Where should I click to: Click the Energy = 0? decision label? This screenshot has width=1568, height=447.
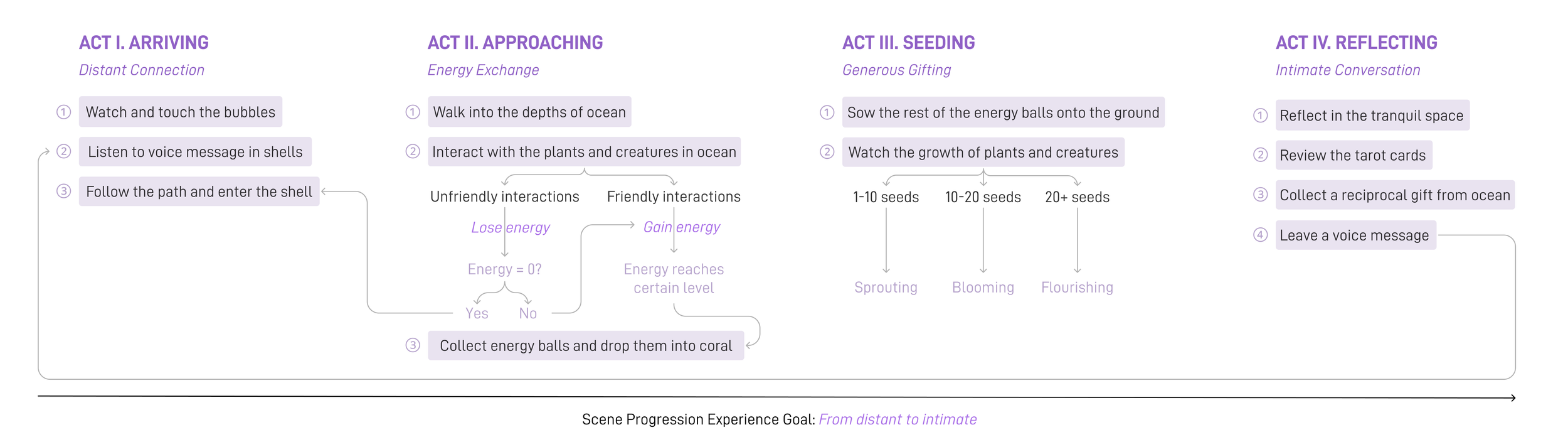coord(504,269)
